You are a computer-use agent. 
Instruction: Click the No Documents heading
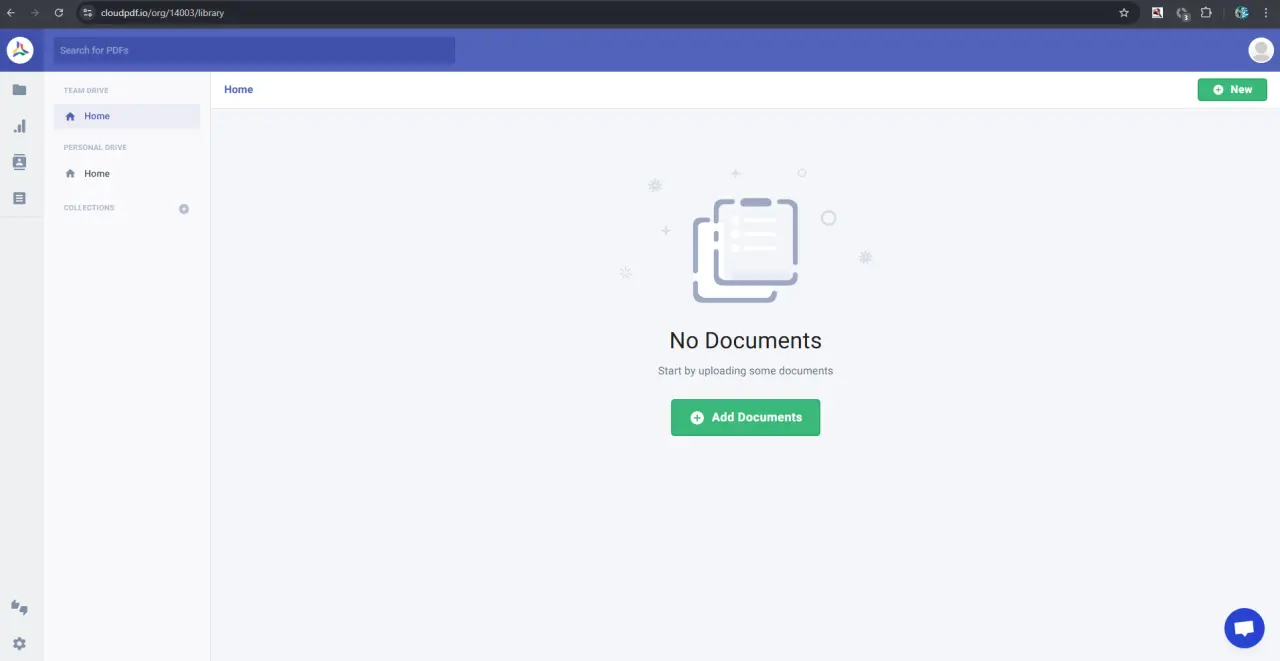pyautogui.click(x=746, y=341)
